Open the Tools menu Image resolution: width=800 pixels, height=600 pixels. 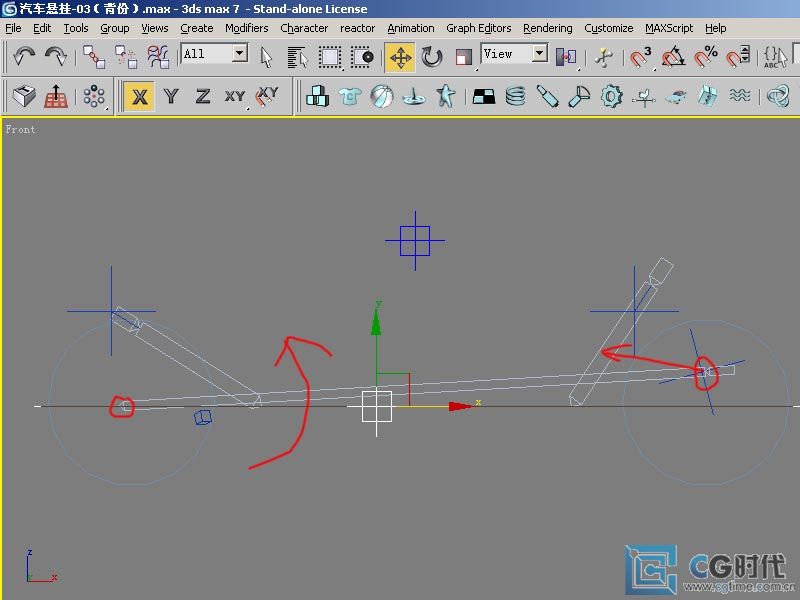pyautogui.click(x=76, y=28)
